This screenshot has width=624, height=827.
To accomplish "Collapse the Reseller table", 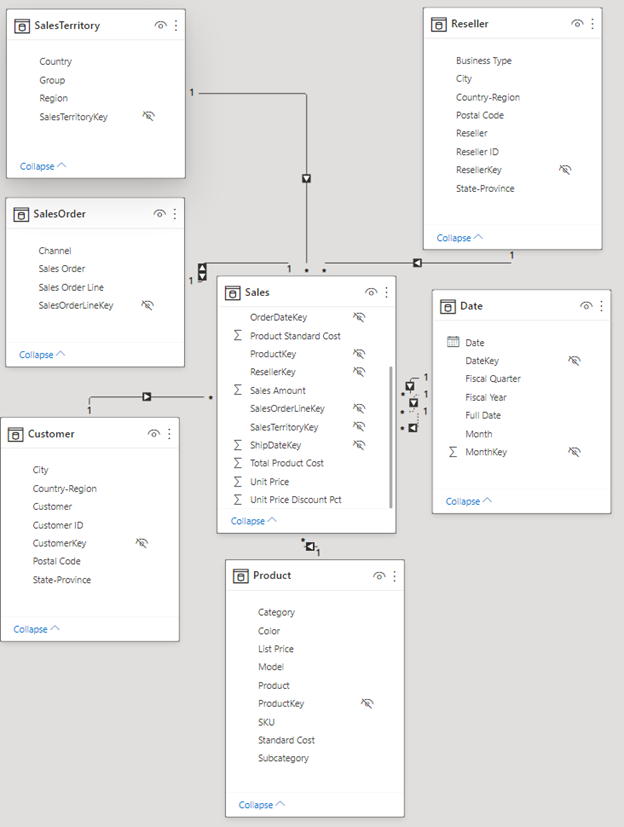I will click(x=459, y=238).
